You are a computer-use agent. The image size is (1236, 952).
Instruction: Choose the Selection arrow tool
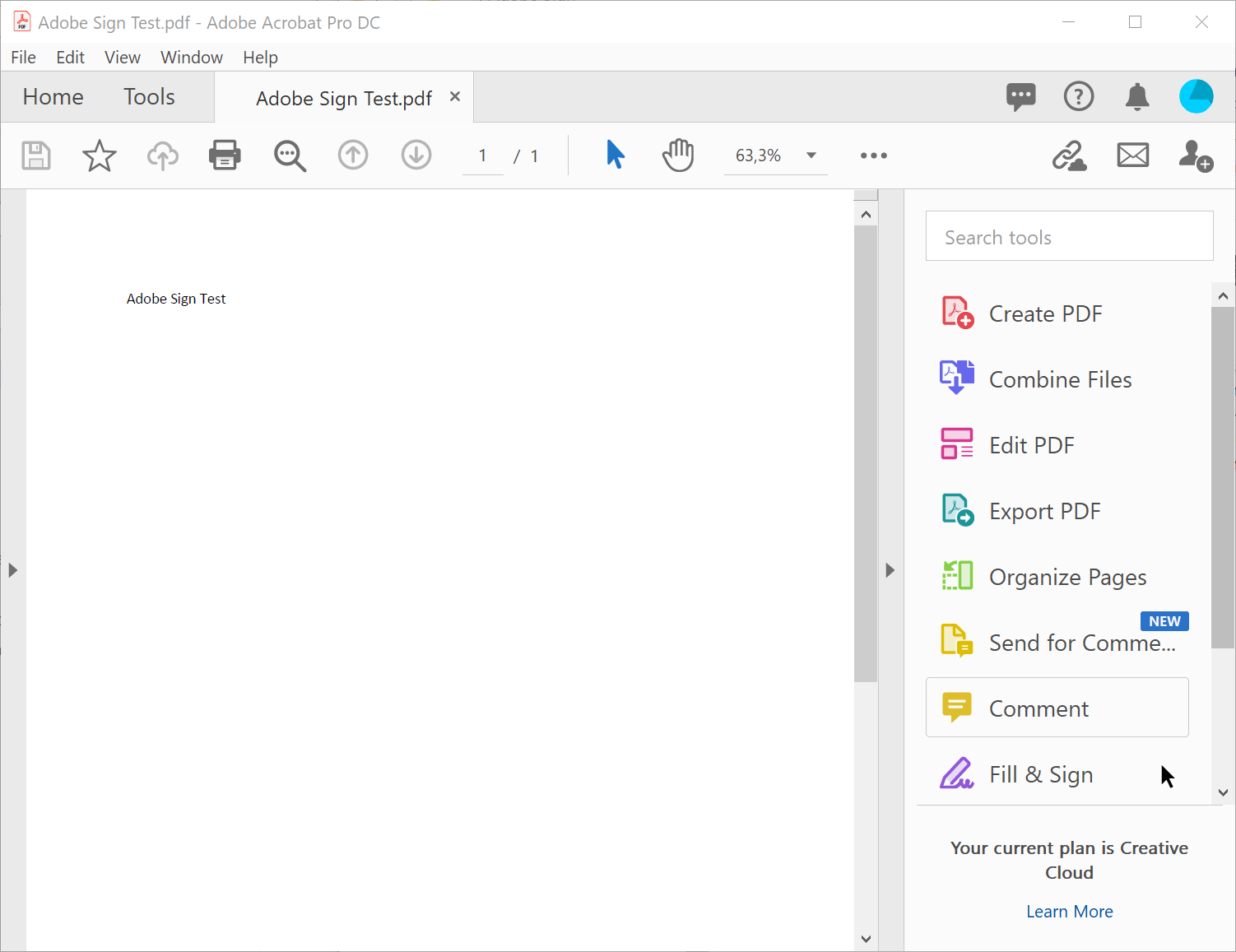point(616,154)
